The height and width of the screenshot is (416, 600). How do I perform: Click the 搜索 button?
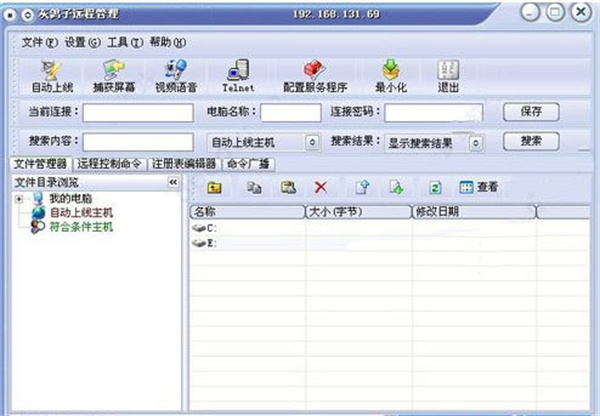tap(531, 141)
